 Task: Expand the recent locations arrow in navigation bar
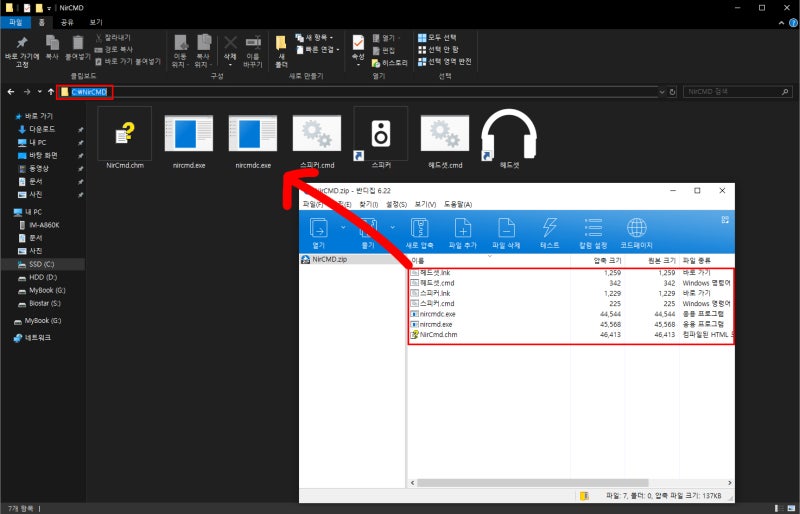coord(39,92)
